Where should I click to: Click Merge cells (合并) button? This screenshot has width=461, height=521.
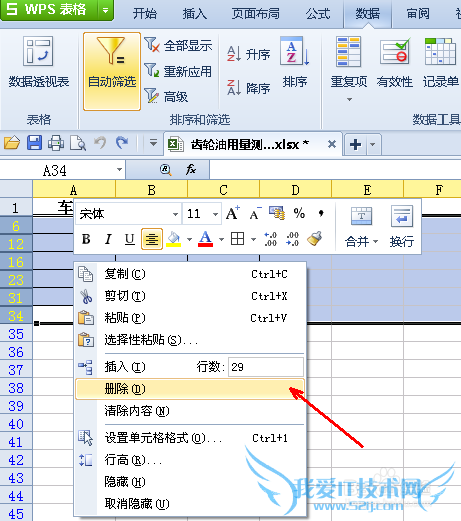point(361,227)
